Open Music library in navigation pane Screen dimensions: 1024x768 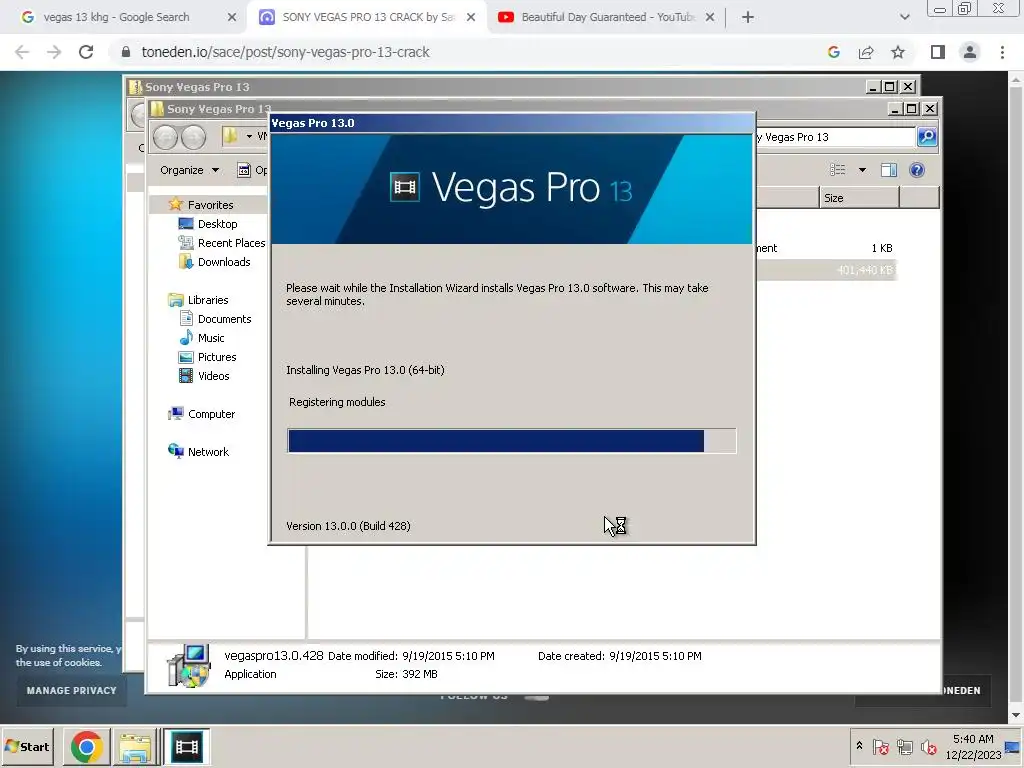pos(210,338)
